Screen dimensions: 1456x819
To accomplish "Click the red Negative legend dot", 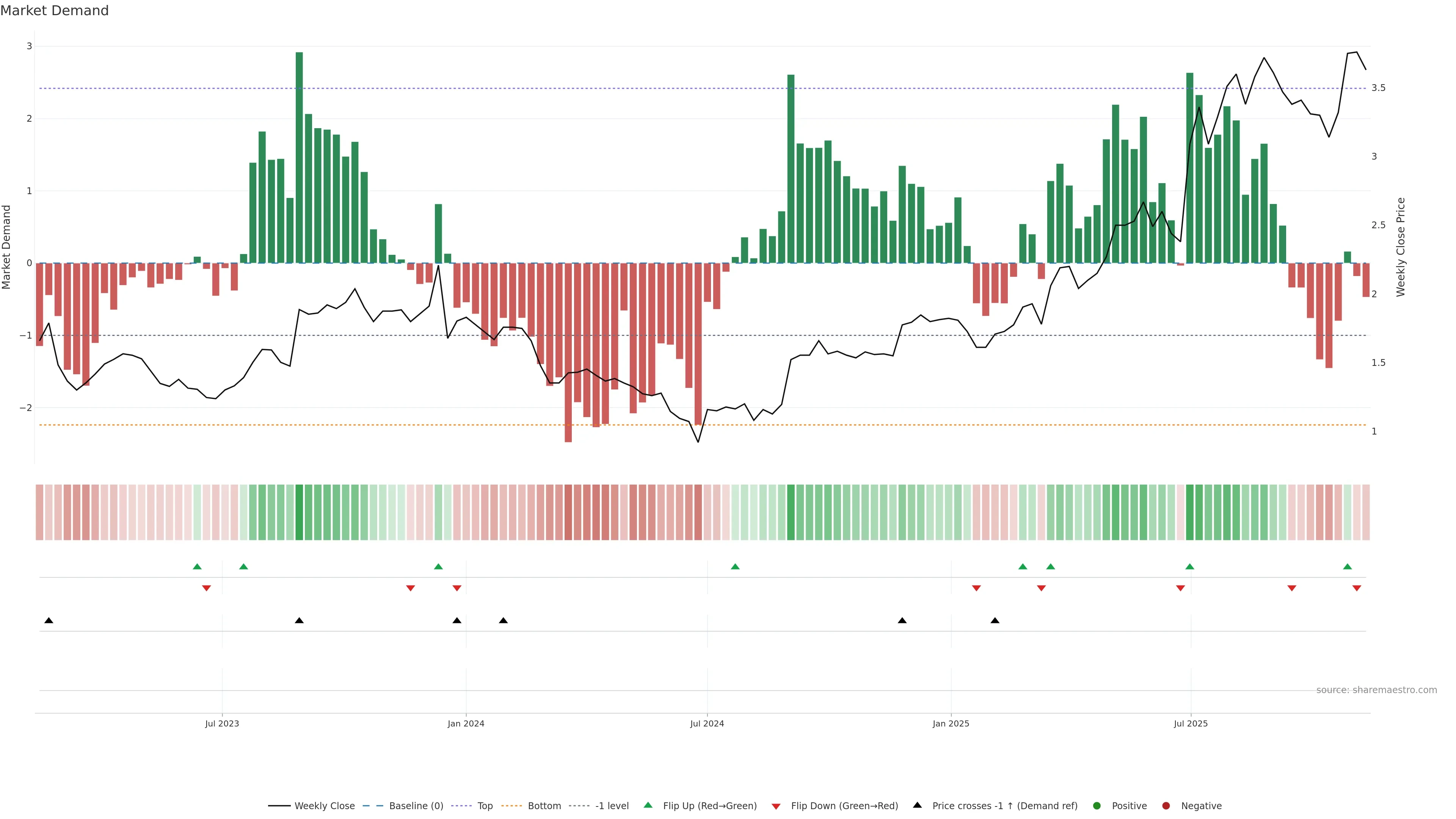I will pyautogui.click(x=1166, y=805).
